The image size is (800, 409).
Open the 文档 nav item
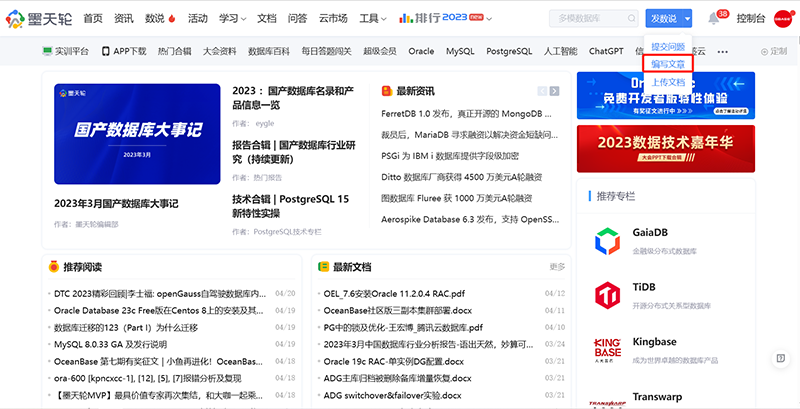(266, 19)
